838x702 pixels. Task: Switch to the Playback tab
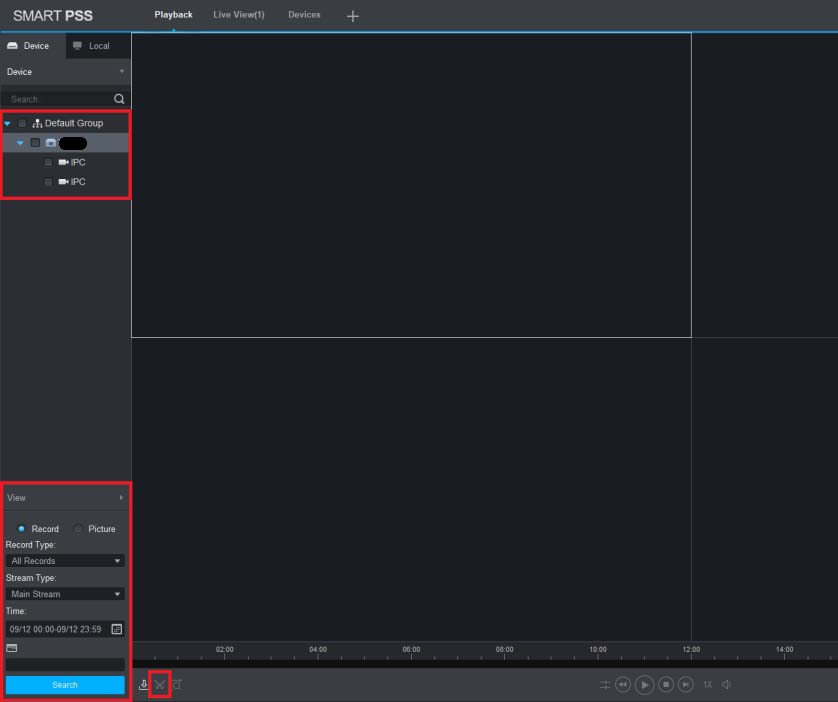pos(173,15)
